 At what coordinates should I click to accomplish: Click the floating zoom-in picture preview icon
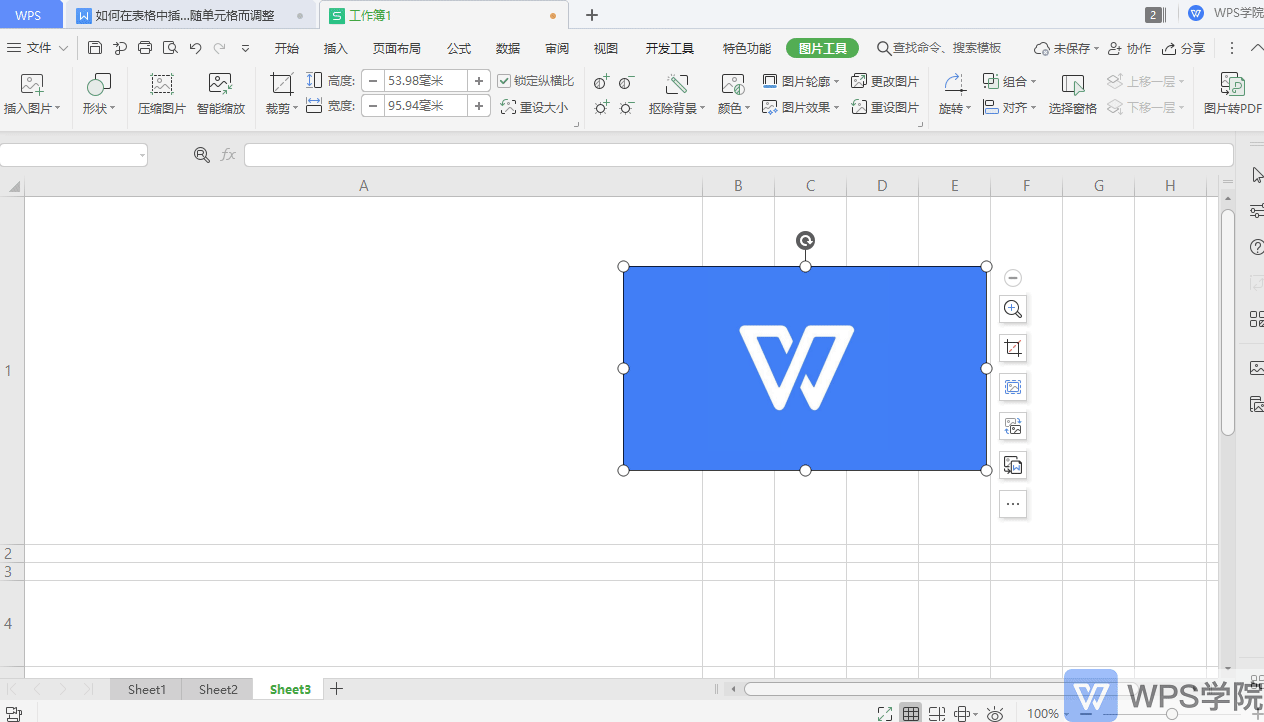tap(1013, 309)
